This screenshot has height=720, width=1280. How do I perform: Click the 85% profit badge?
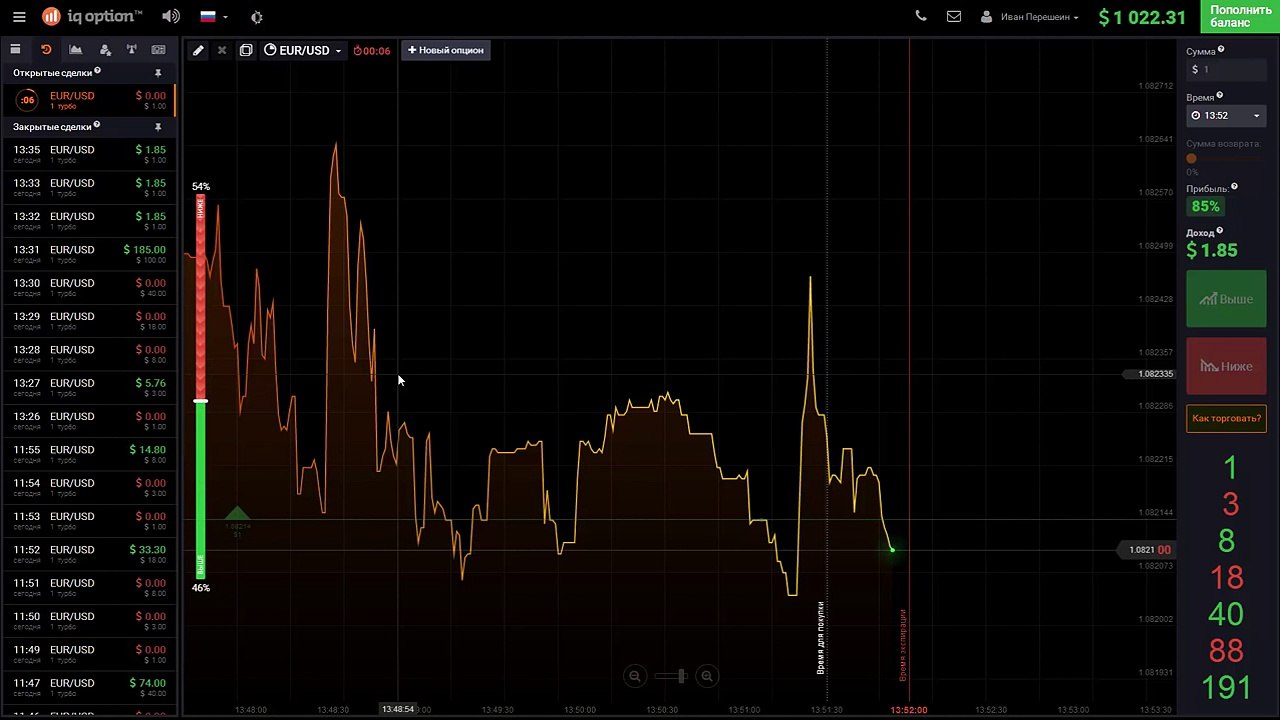coord(1205,206)
